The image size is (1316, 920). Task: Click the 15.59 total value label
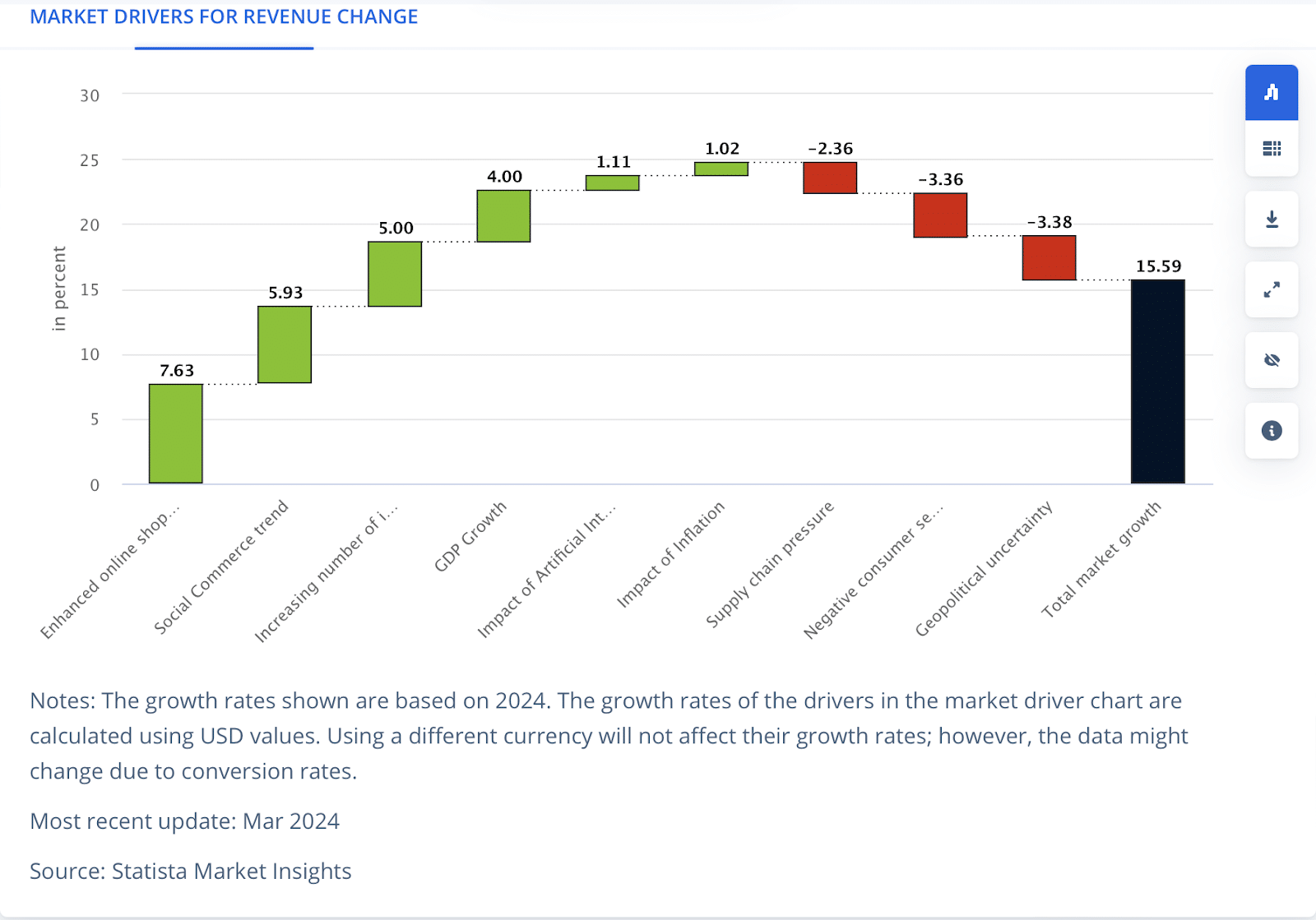pos(1158,266)
